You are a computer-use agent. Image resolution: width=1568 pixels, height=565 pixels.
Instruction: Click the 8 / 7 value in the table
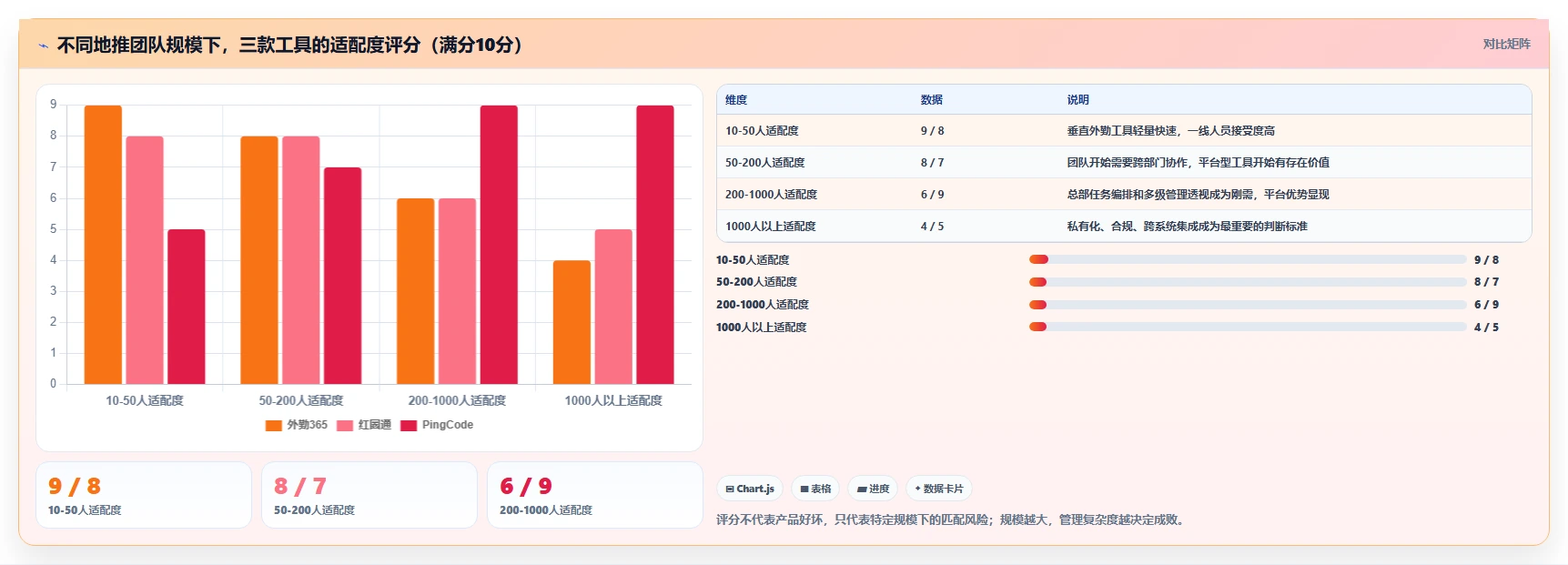(x=933, y=163)
